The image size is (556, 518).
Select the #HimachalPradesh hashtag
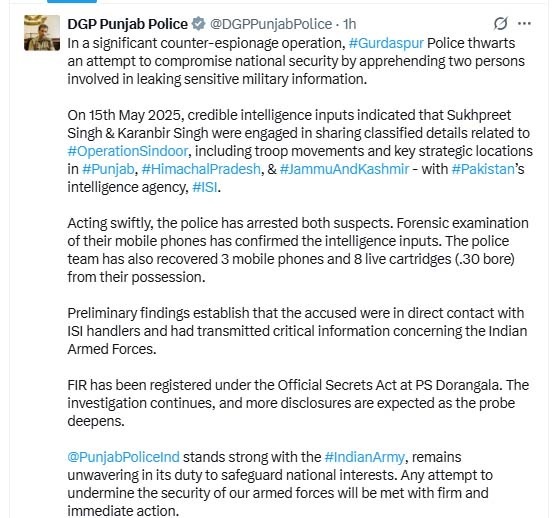click(201, 169)
